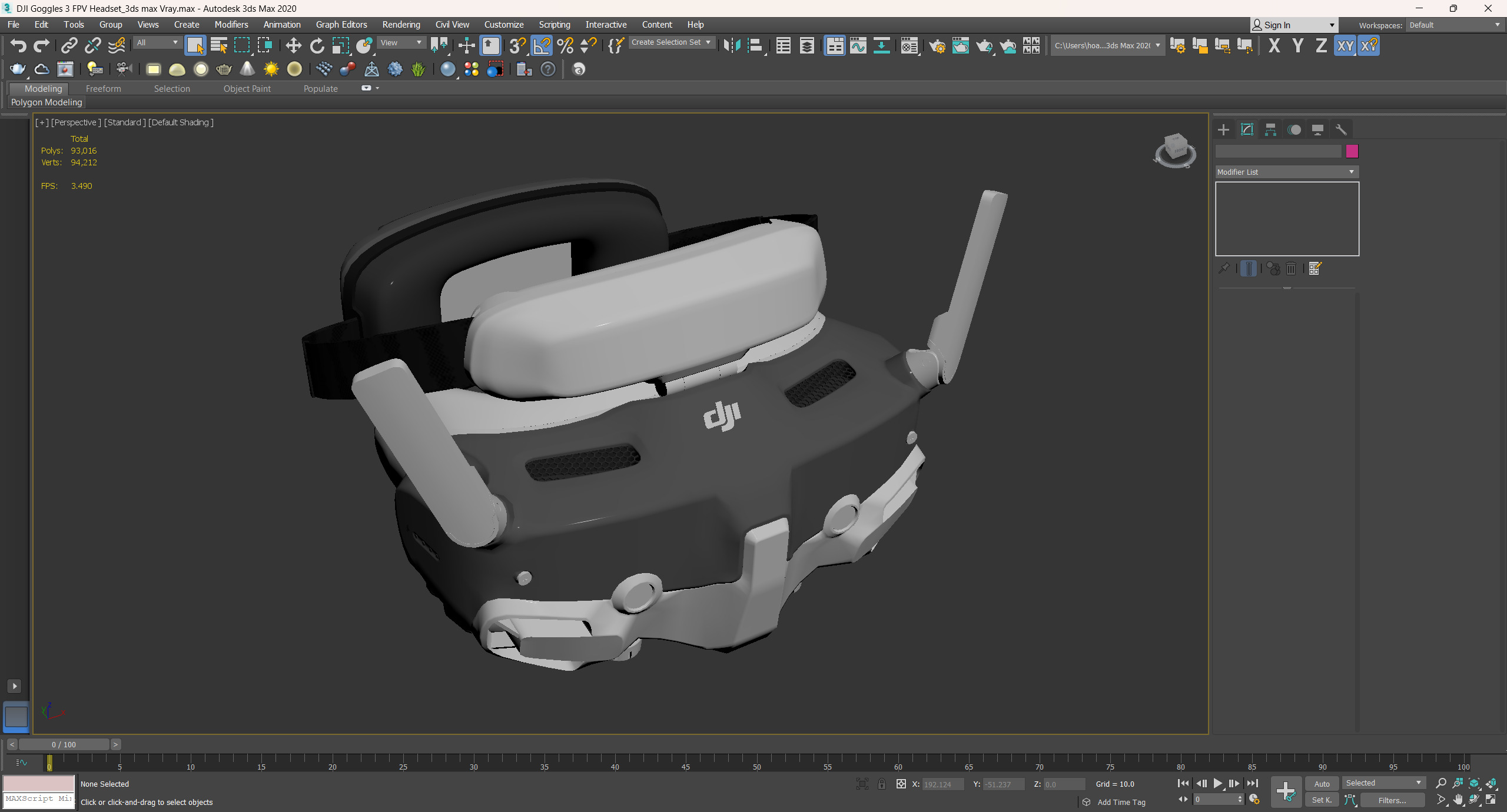This screenshot has height=812, width=1507.
Task: Toggle Percent Snap
Action: point(565,45)
